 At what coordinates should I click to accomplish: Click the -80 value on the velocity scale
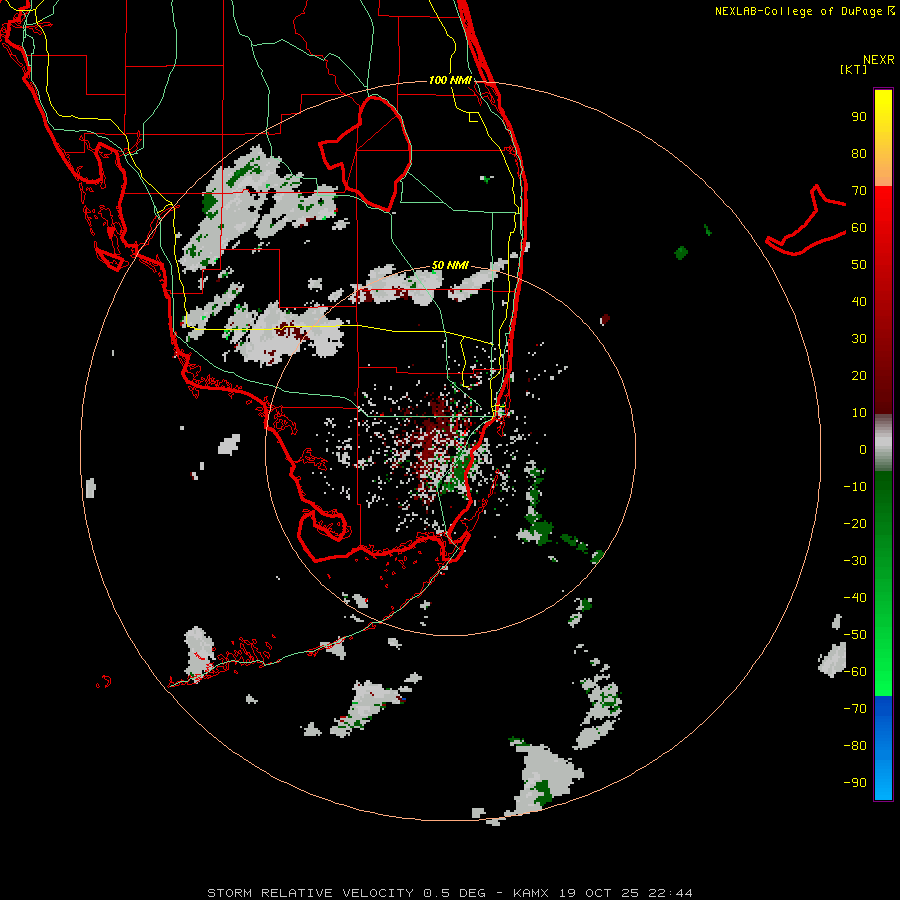pyautogui.click(x=855, y=746)
